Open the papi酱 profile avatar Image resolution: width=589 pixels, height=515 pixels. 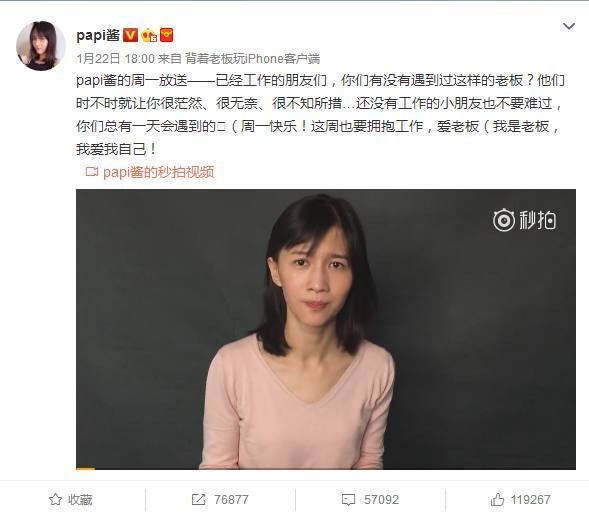pos(41,45)
